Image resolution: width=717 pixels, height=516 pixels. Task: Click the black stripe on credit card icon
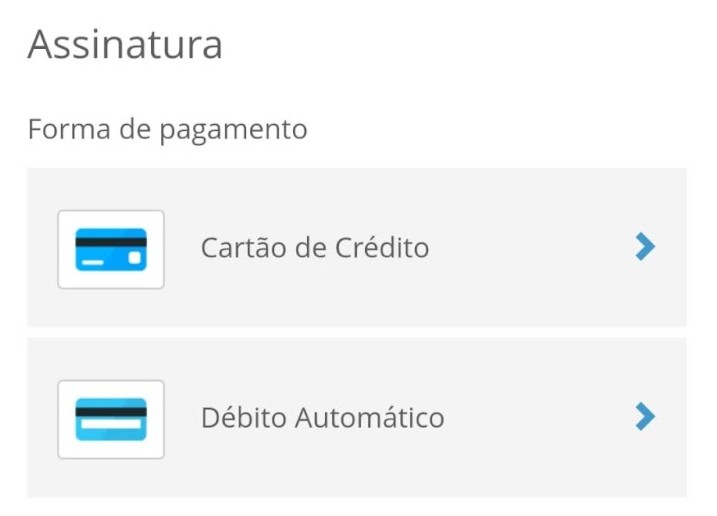(111, 242)
